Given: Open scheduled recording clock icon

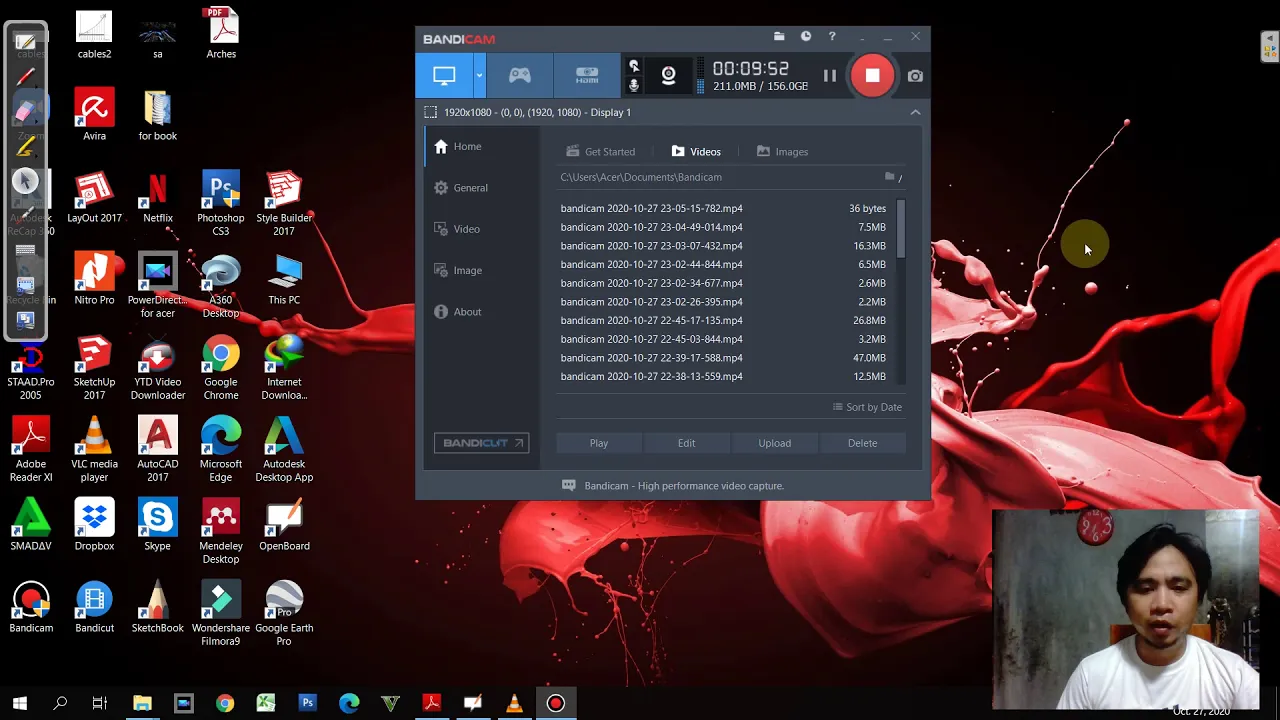Looking at the screenshot, I should pyautogui.click(x=806, y=37).
